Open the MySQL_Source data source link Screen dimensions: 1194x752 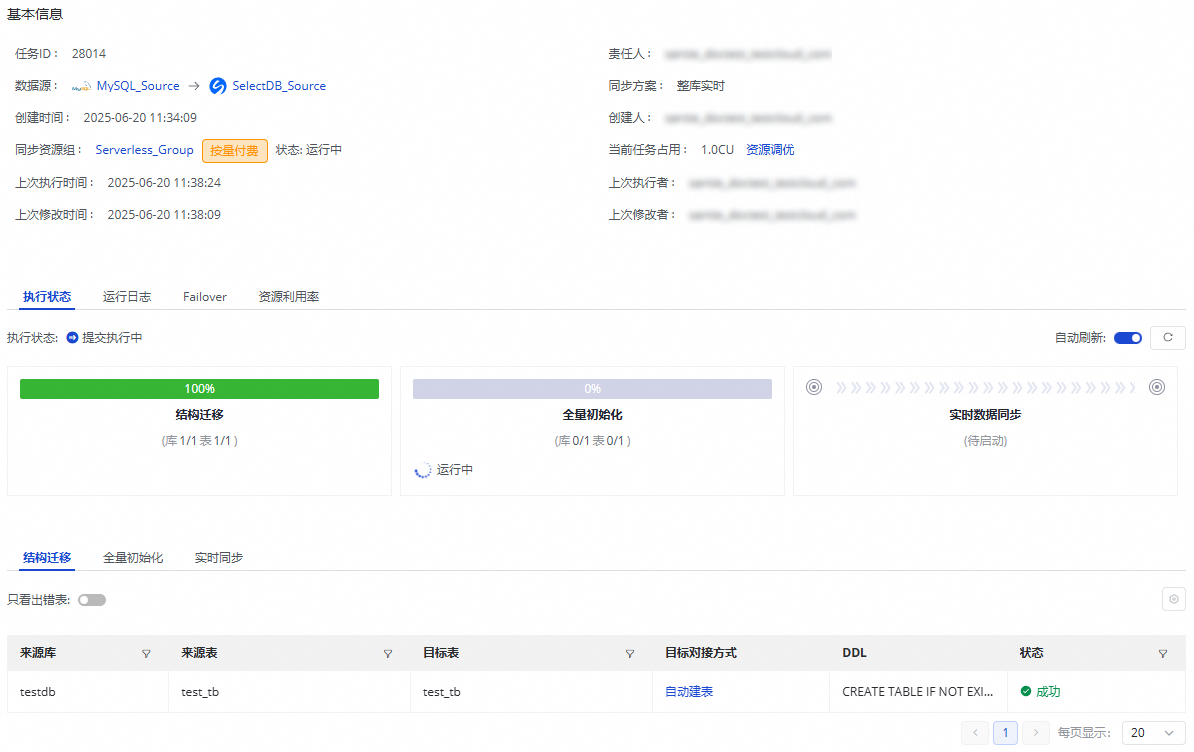click(x=138, y=86)
